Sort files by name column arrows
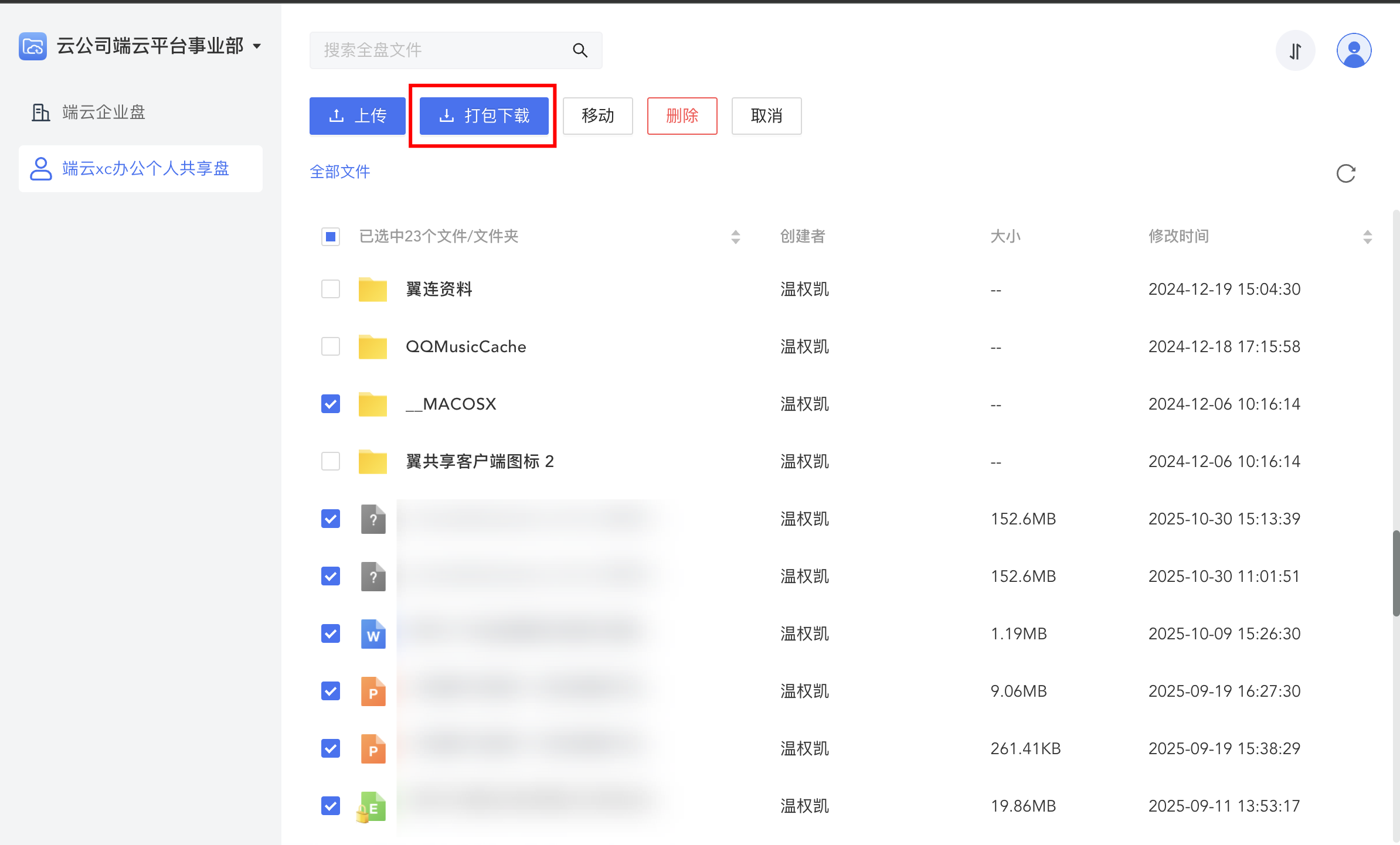Viewport: 1400px width, 845px height. (735, 237)
